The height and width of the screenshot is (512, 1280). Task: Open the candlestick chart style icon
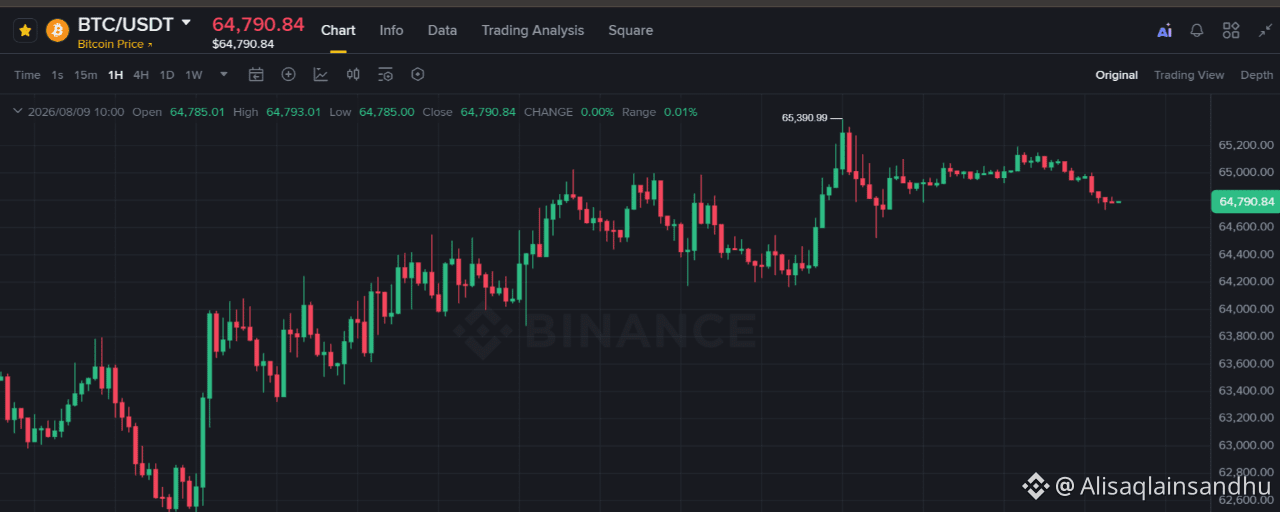[353, 74]
